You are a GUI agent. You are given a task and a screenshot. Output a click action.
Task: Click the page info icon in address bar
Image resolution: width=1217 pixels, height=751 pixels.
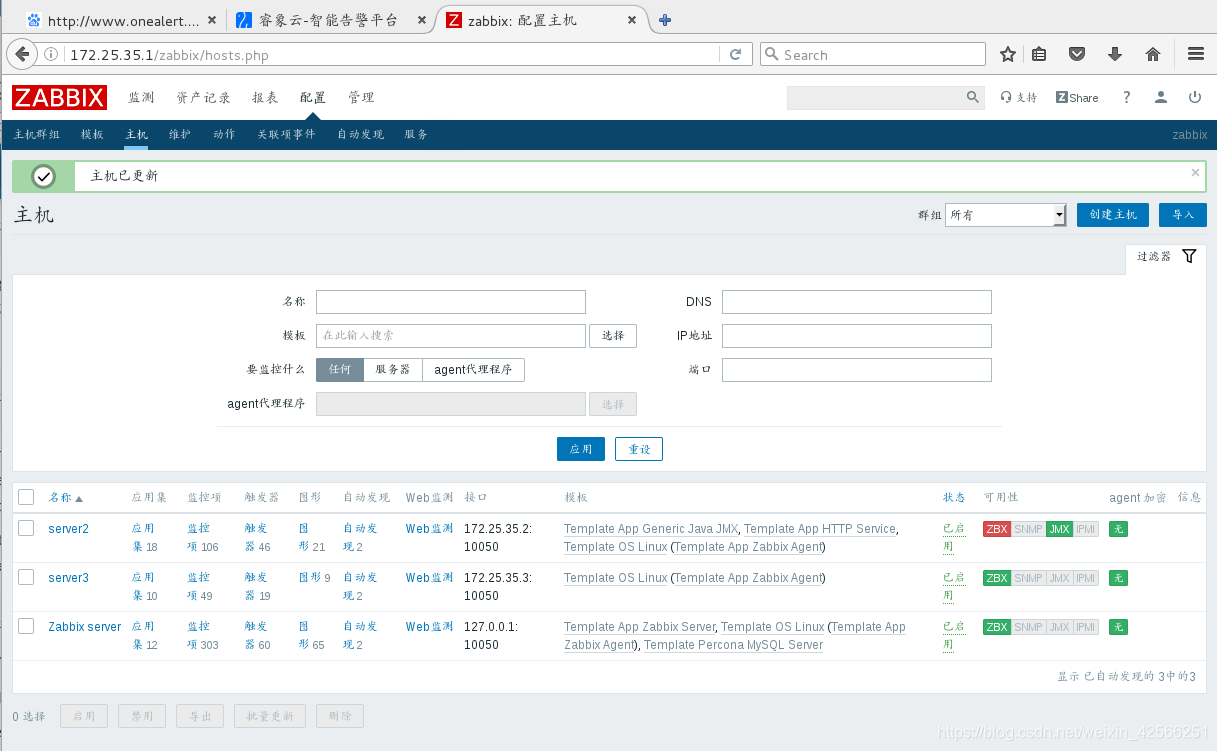(52, 55)
